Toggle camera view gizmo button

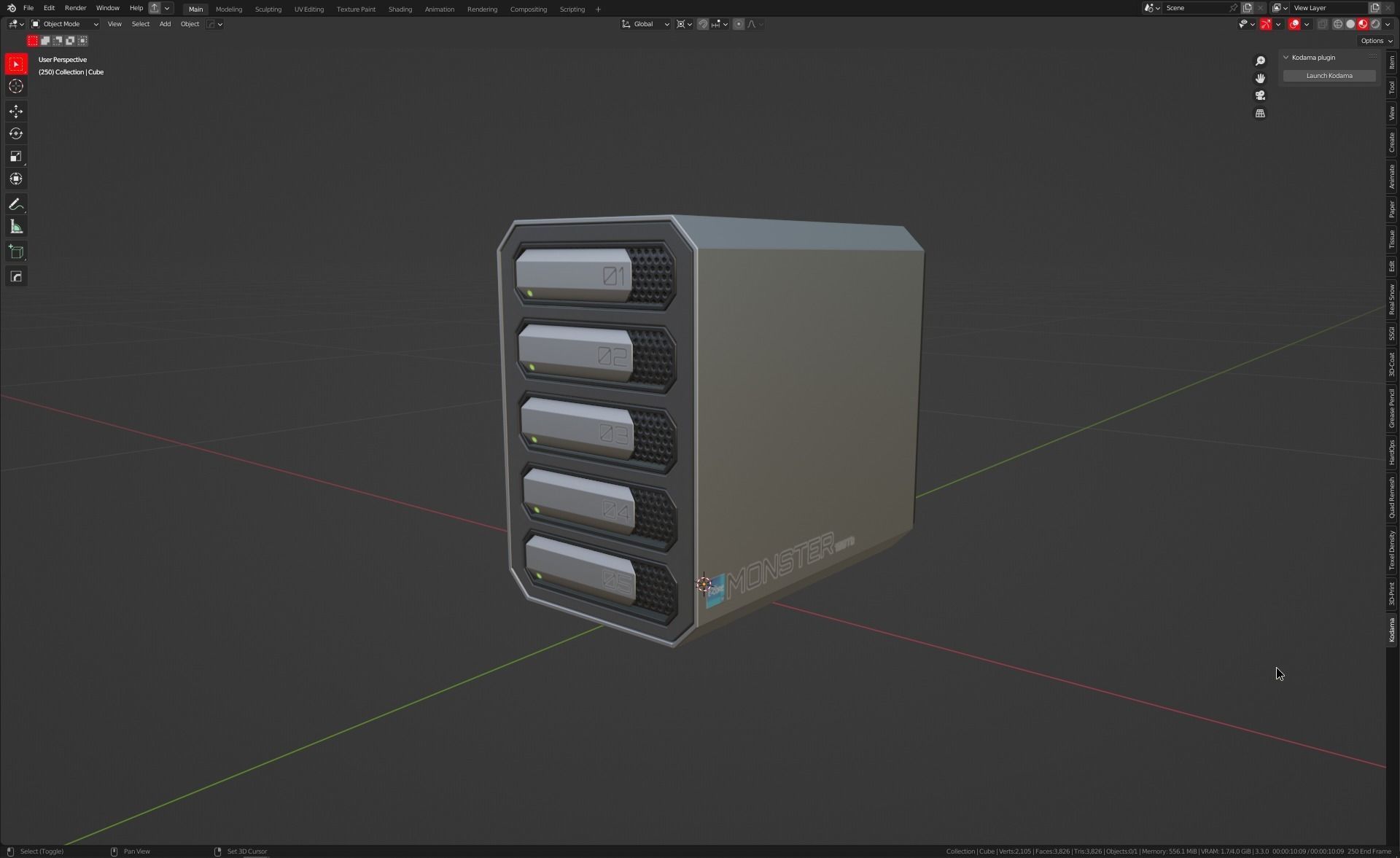click(1260, 95)
